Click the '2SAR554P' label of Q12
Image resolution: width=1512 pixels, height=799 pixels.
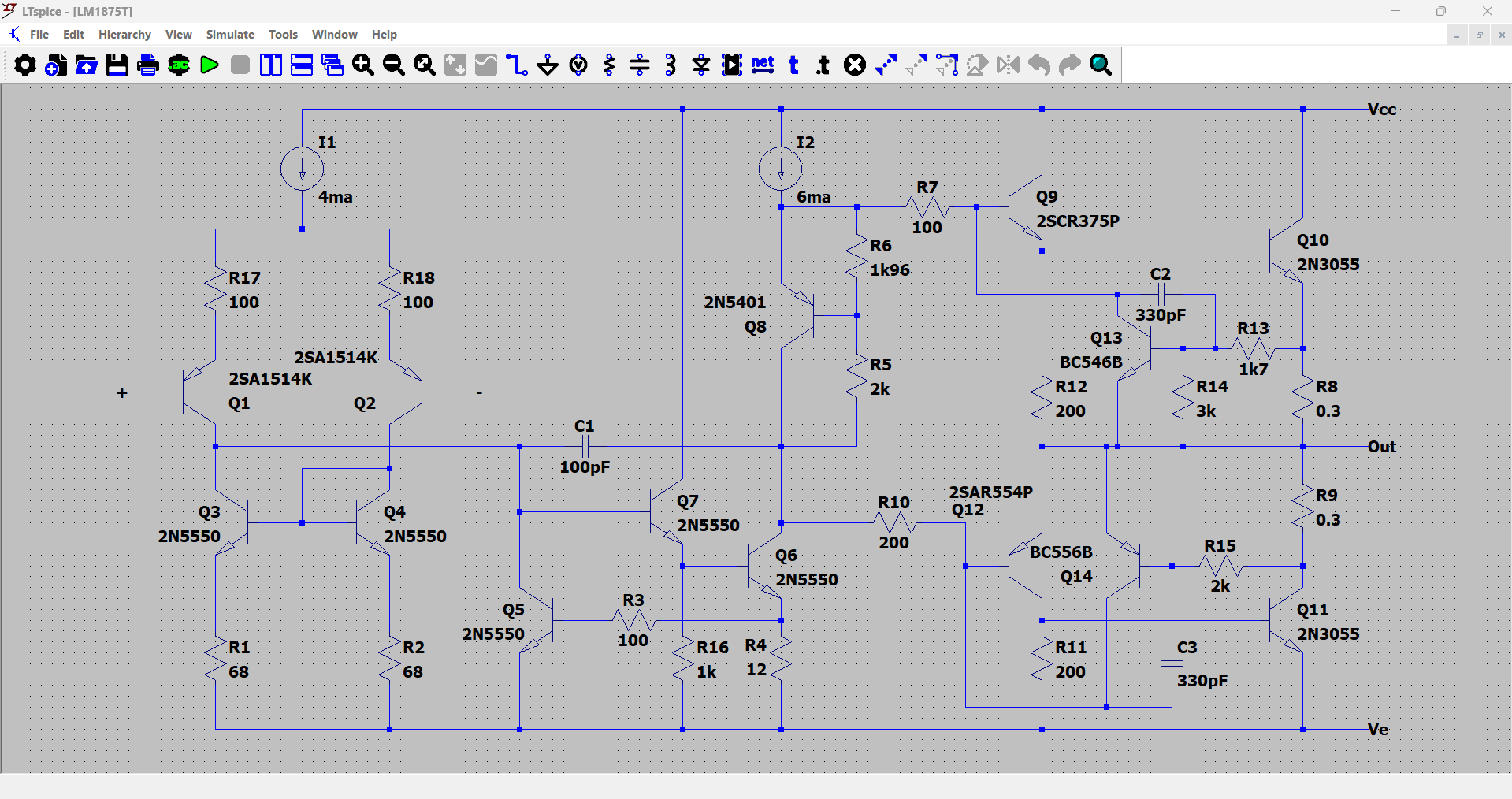pyautogui.click(x=991, y=492)
